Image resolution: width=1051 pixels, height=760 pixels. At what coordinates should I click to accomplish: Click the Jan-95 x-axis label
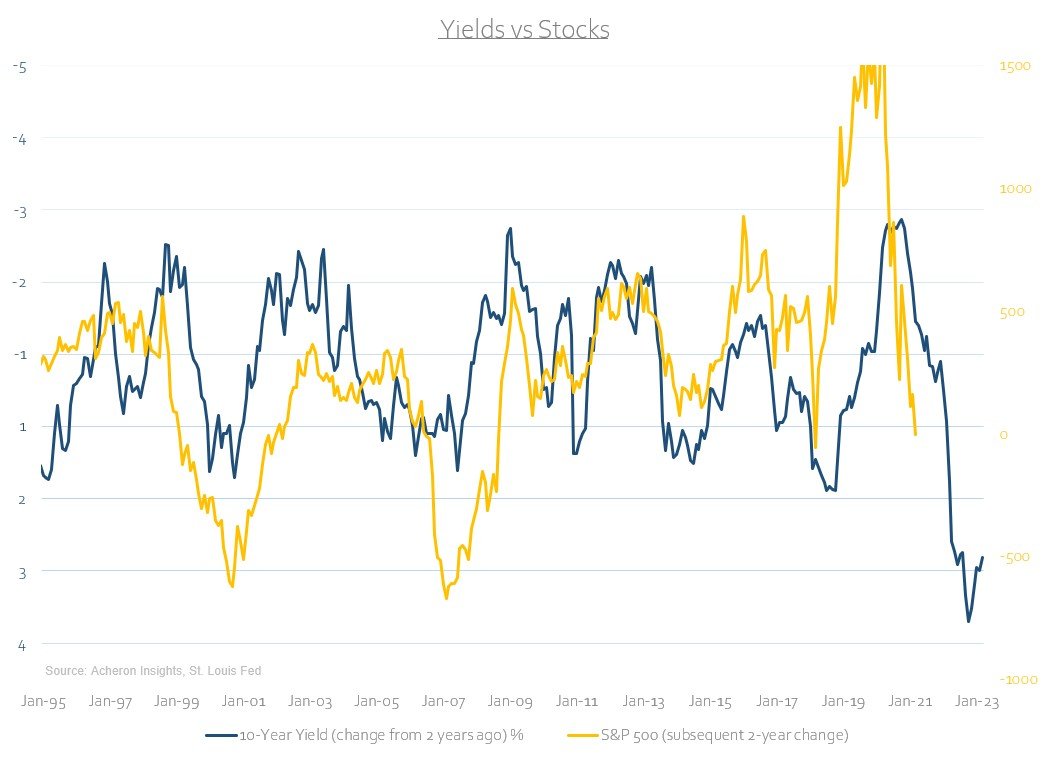[43, 702]
